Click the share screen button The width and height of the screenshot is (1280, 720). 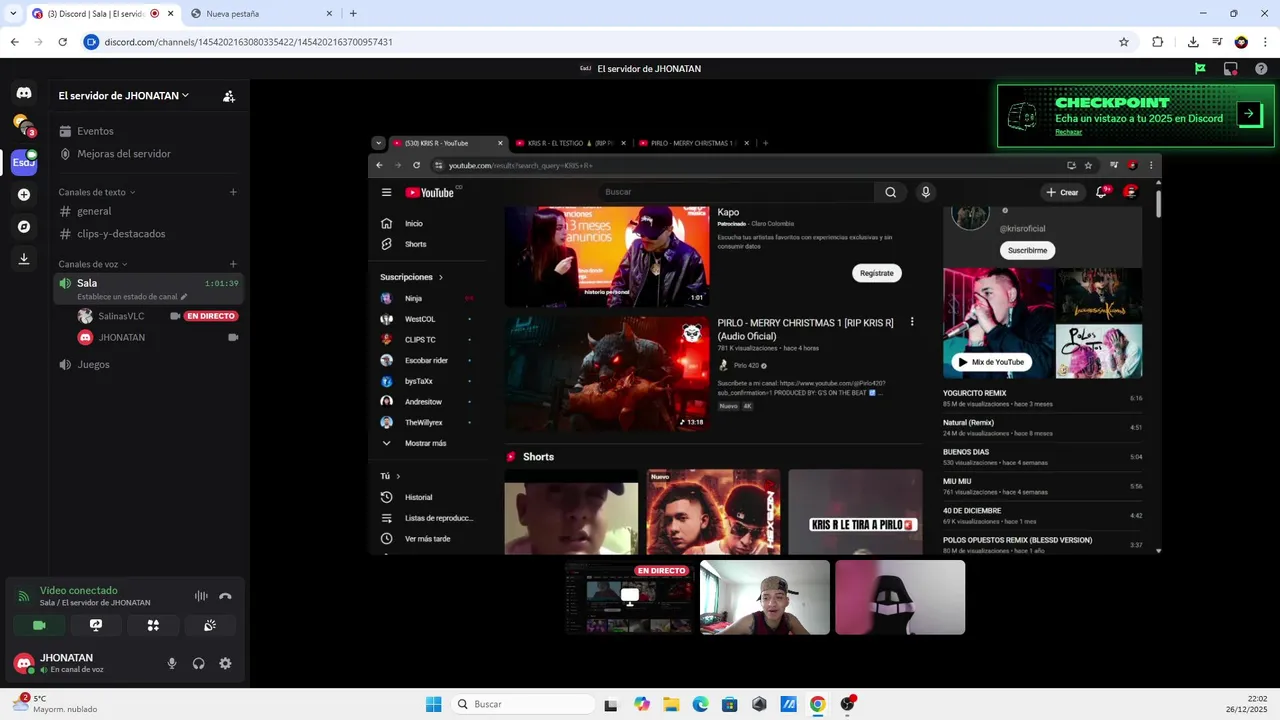pos(96,625)
